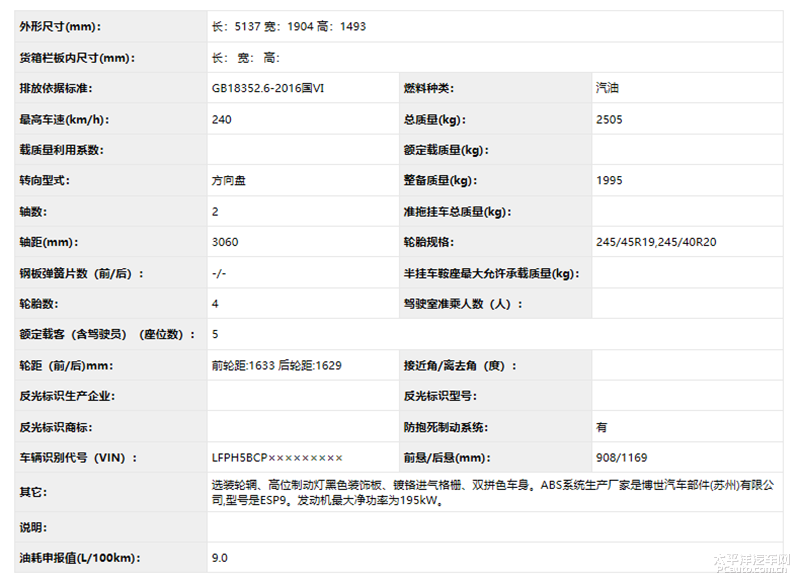800x581 pixels.
Task: Click the 货箱栏板内尺寸(mm) label
Action: pos(77,58)
